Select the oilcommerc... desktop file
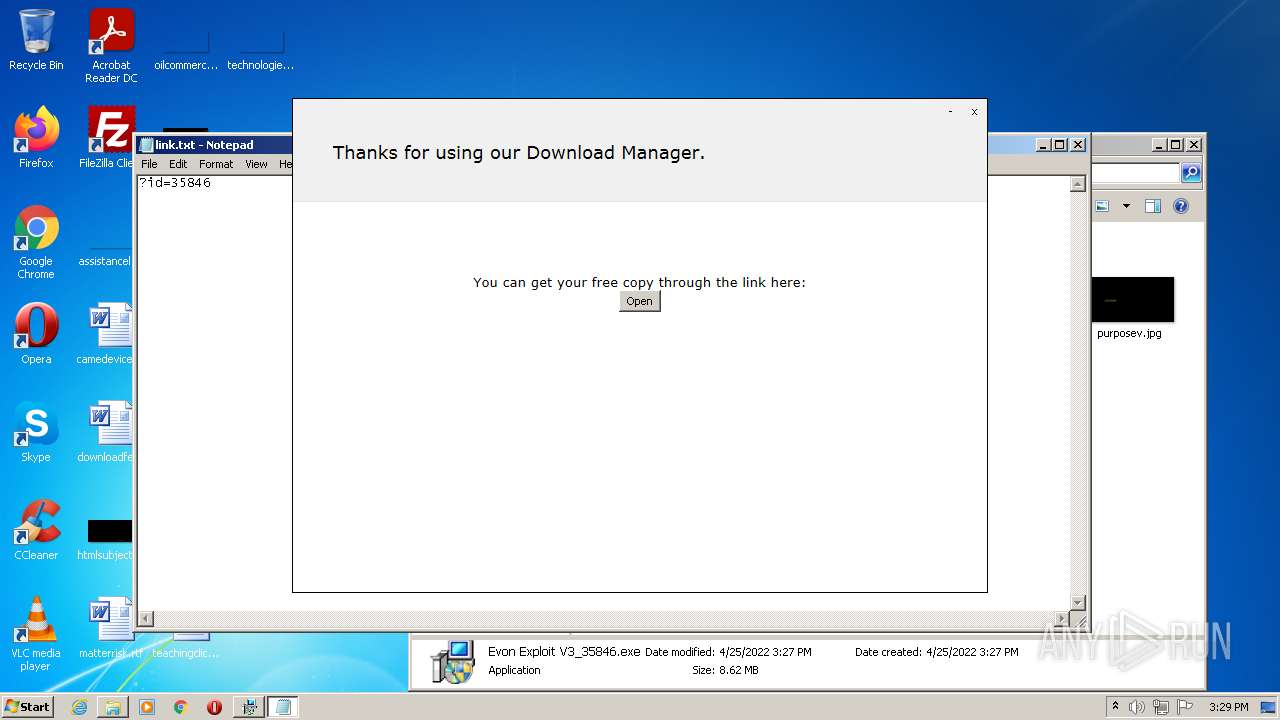 [x=185, y=50]
